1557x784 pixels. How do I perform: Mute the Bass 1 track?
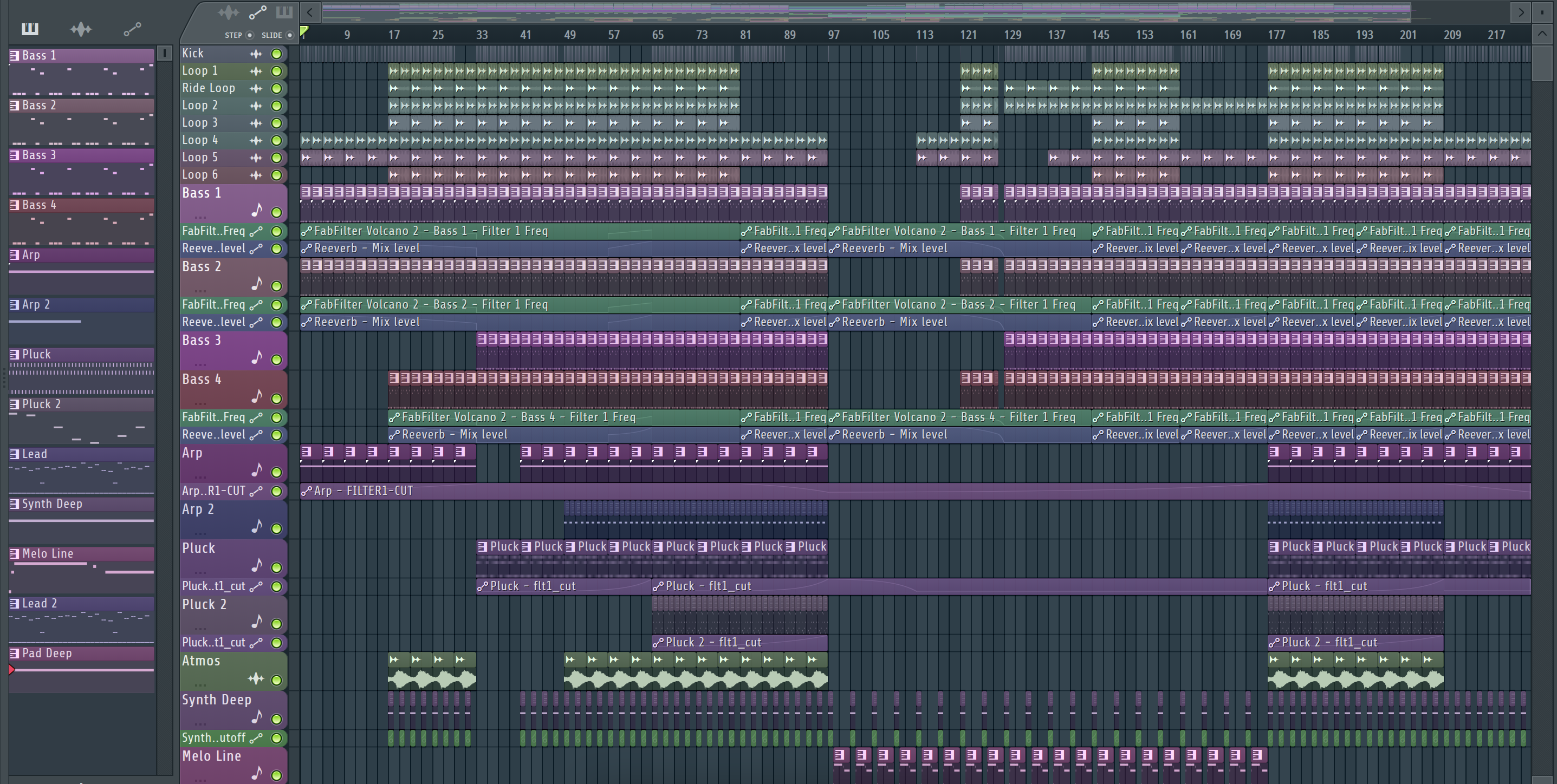[x=276, y=212]
